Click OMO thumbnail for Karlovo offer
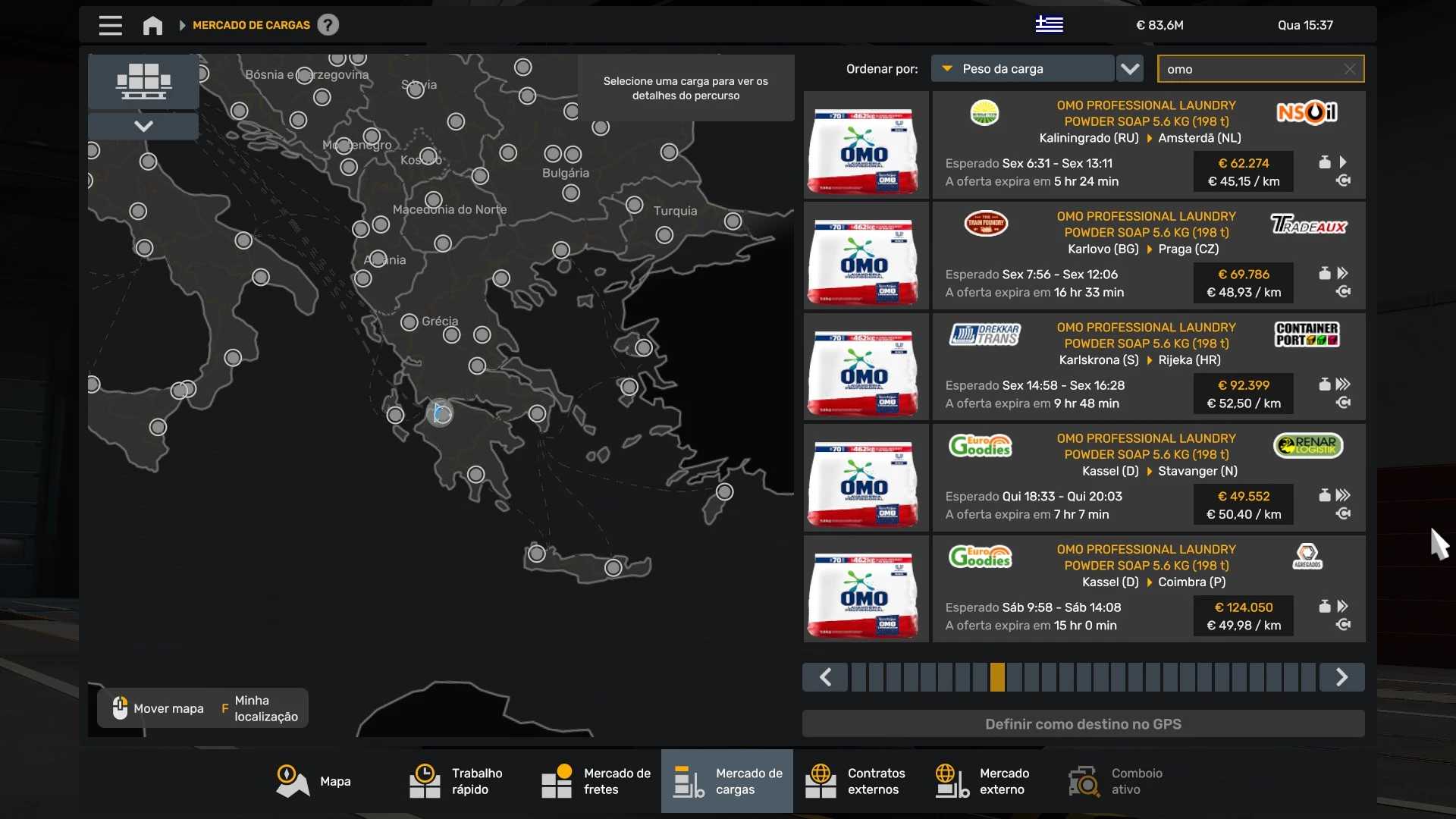 866,256
